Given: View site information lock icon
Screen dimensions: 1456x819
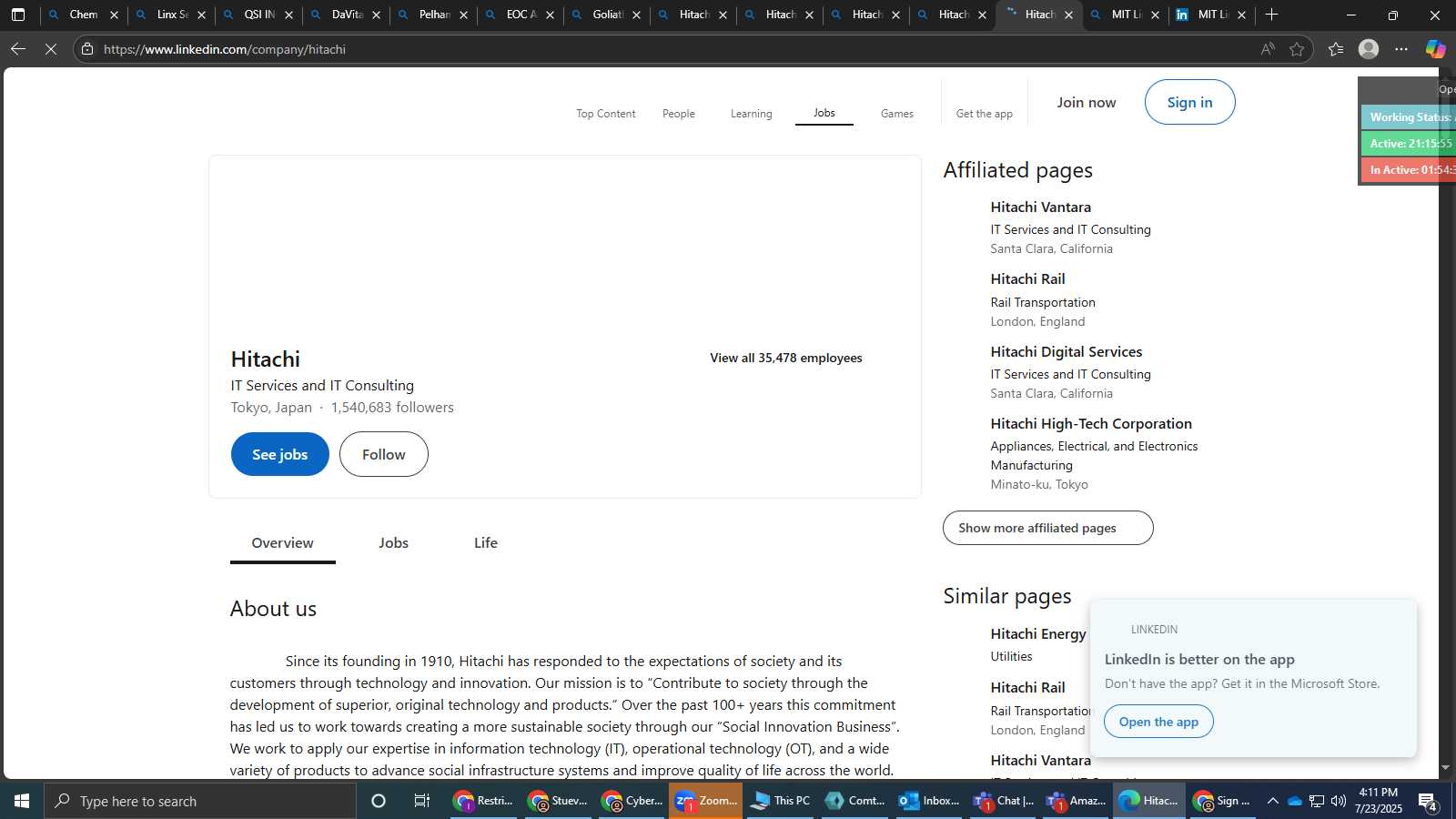Looking at the screenshot, I should coord(87,49).
